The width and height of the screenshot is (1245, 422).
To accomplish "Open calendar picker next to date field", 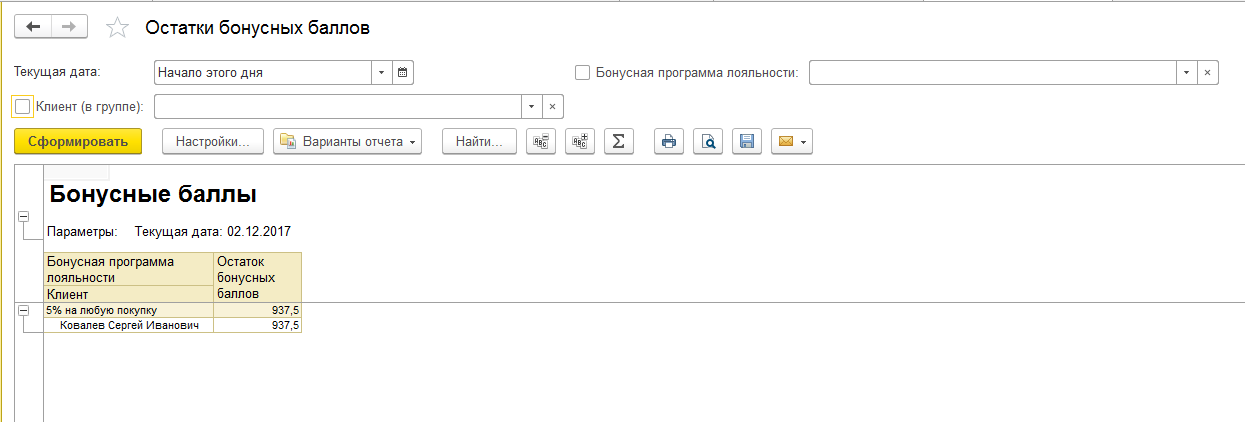I will click(x=403, y=73).
